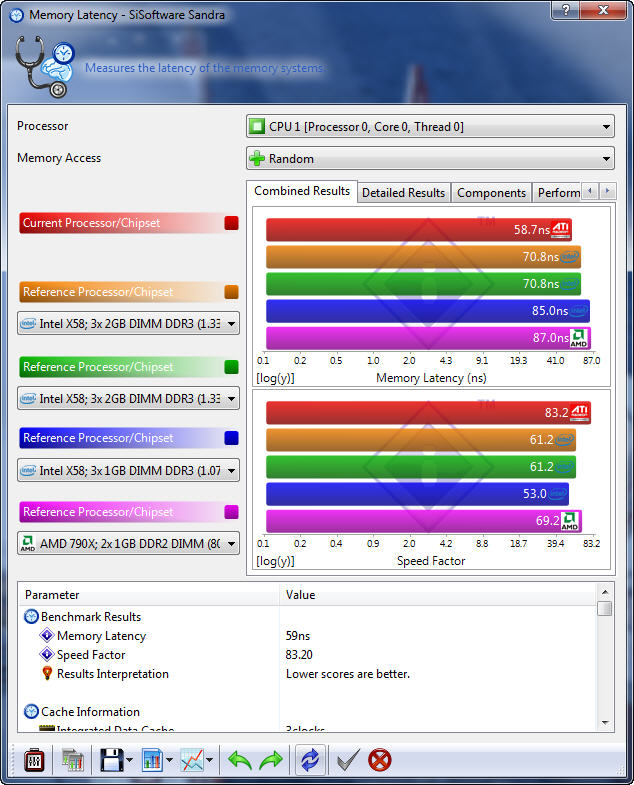Click the 53.0 blue speed factor bar
This screenshot has width=634, height=785.
pyautogui.click(x=417, y=494)
